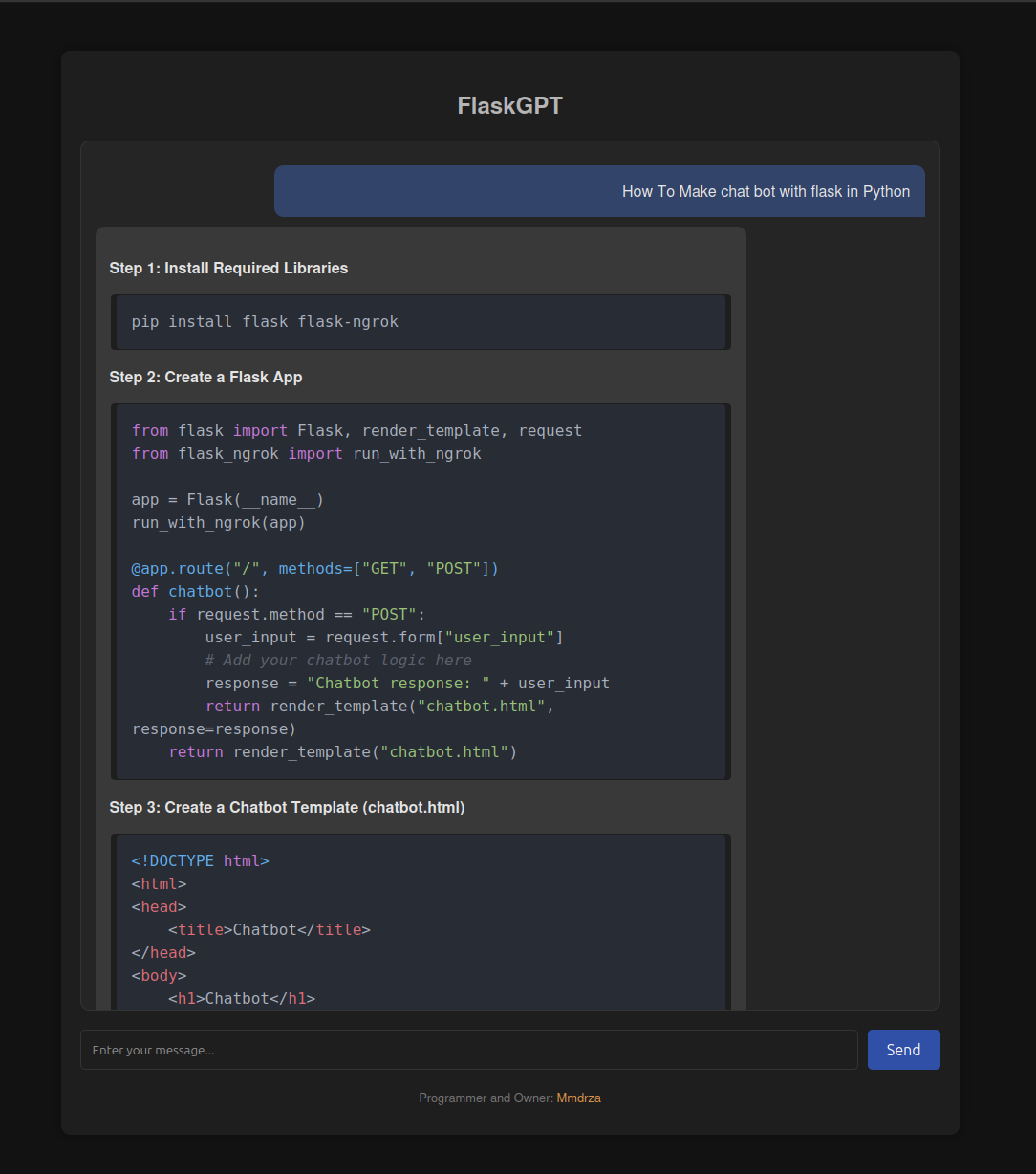Select the @app.route decorator line

pos(314,568)
